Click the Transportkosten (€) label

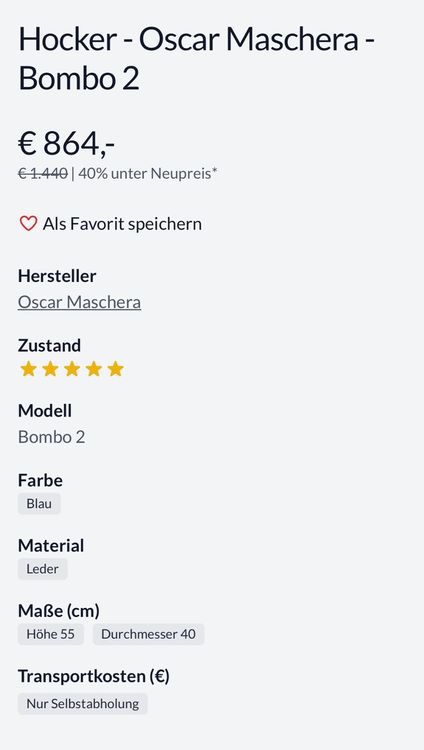(x=94, y=676)
